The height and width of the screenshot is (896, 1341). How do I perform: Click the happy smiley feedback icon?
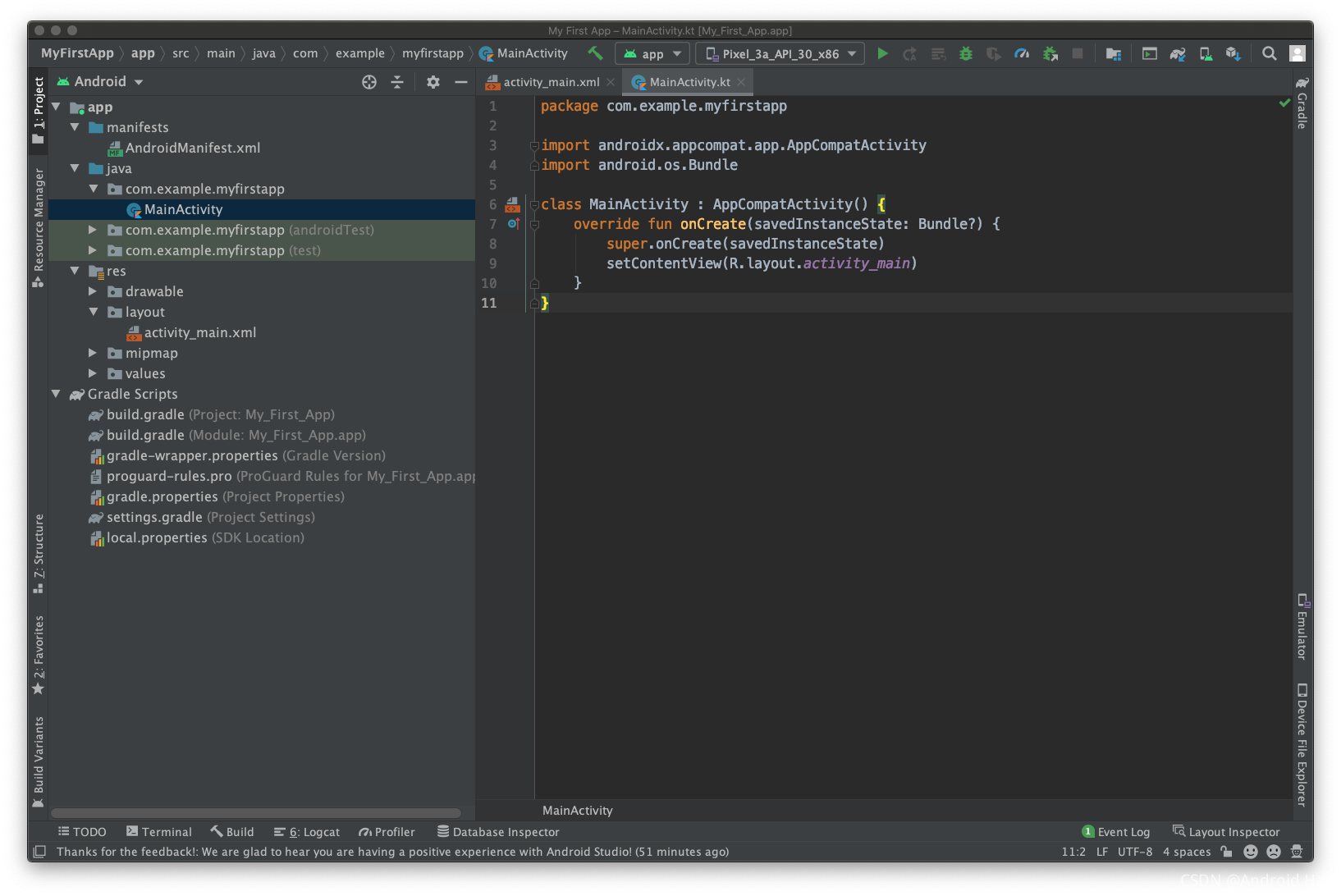(1251, 852)
